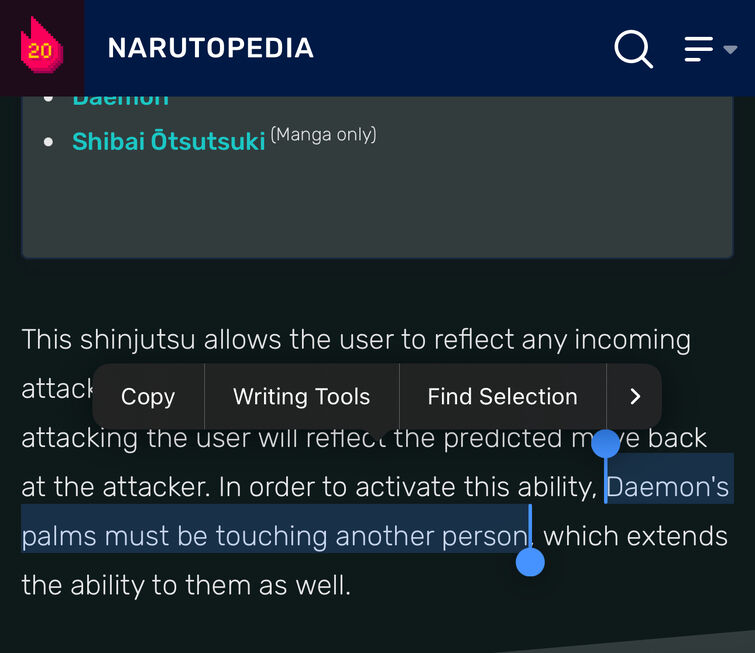Choose Copy in the selection menu
This screenshot has height=653, width=755.
(x=148, y=397)
